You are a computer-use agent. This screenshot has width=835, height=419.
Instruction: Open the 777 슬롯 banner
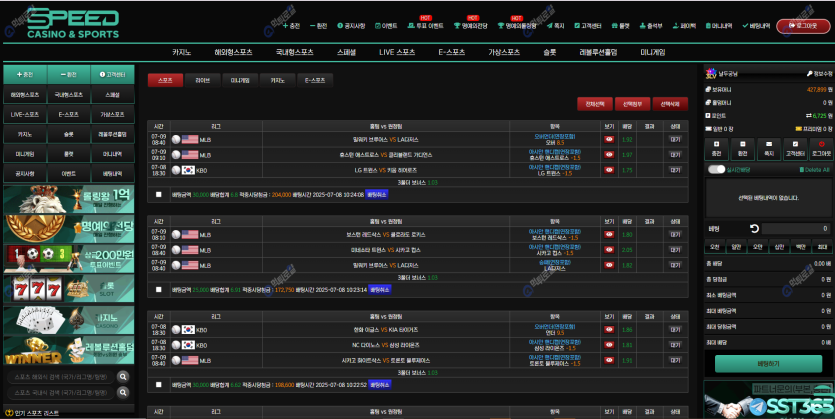[x=69, y=289]
